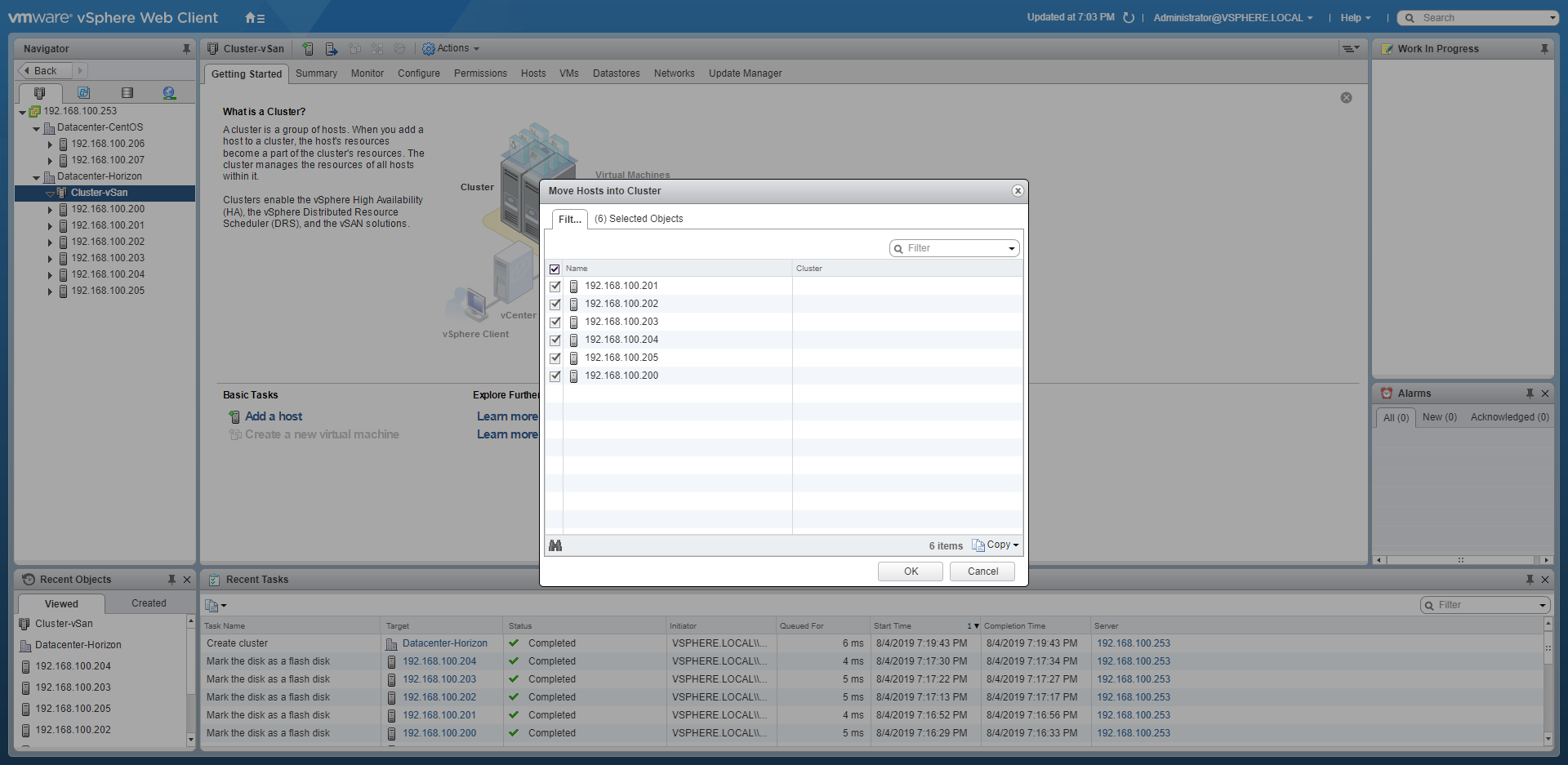Cancel the Move Hosts into Cluster dialog
The image size is (1568, 765).
tap(982, 572)
